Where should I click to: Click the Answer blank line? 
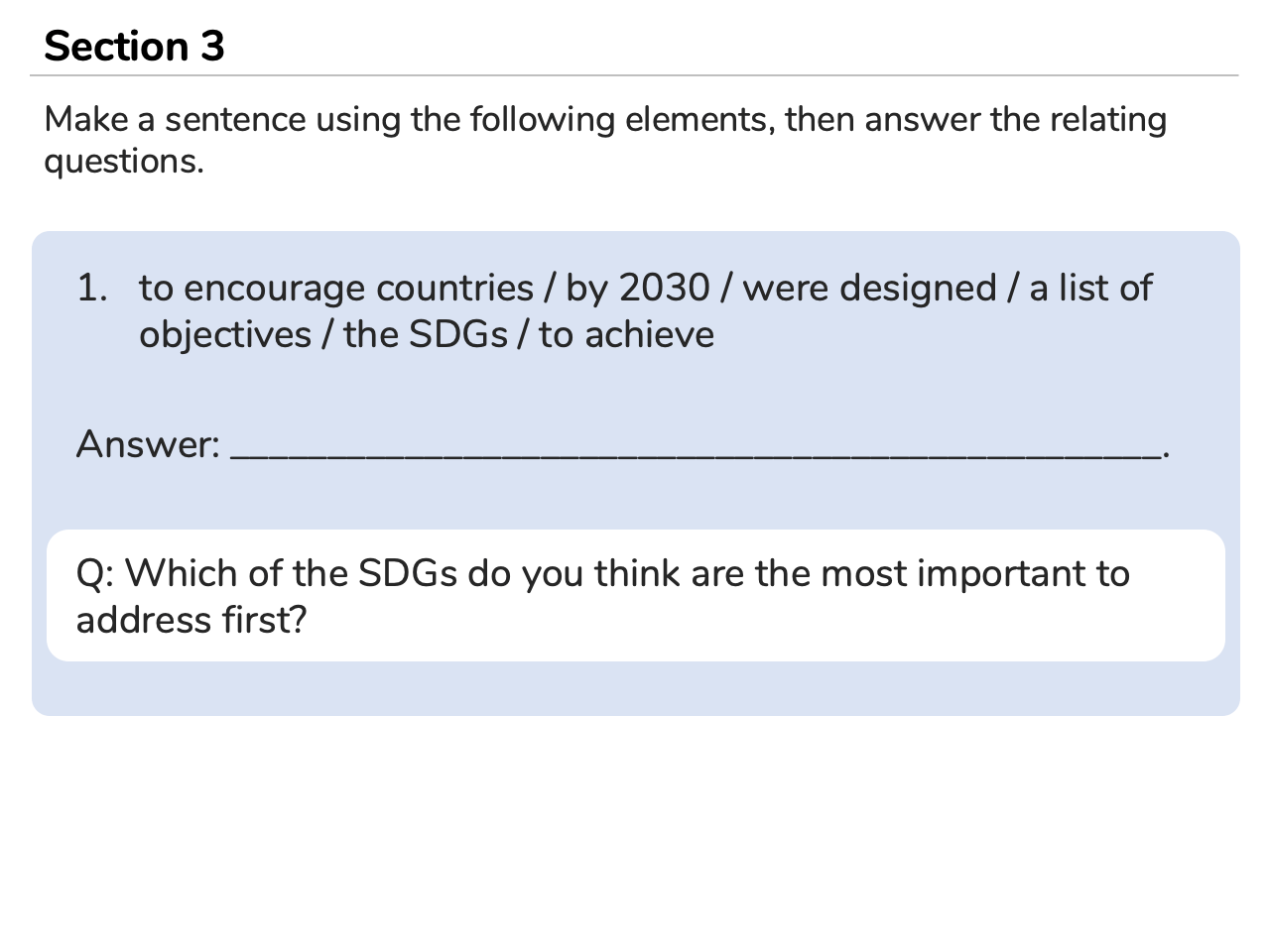tap(695, 452)
